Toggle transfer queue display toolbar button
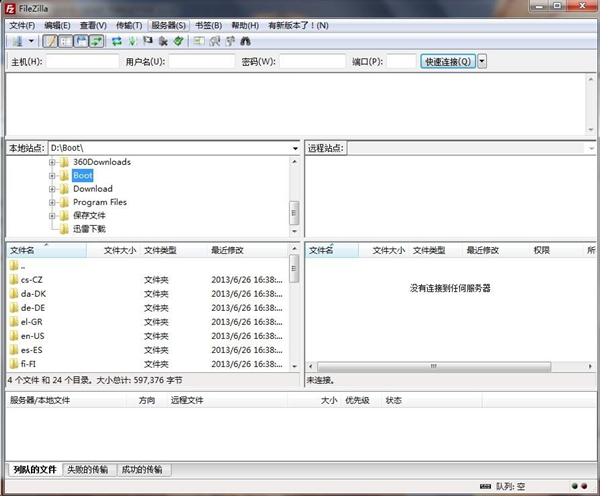 96,41
